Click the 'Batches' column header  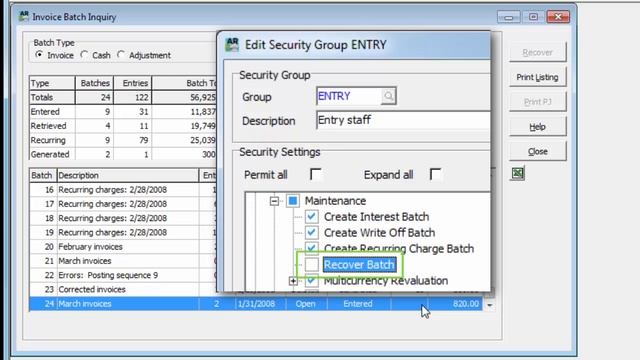[x=95, y=83]
